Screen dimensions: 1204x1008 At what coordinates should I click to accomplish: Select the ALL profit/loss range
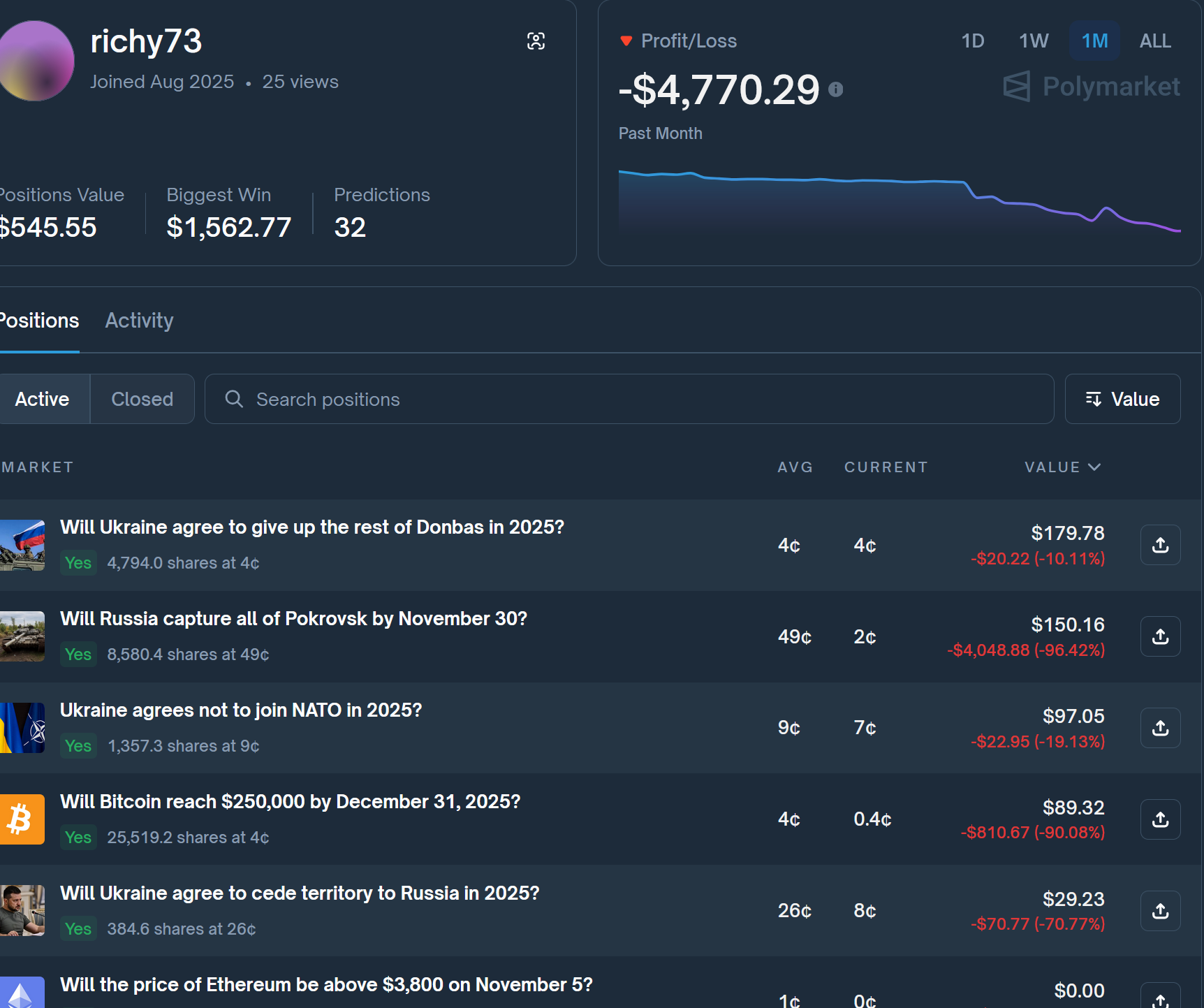[x=1155, y=41]
